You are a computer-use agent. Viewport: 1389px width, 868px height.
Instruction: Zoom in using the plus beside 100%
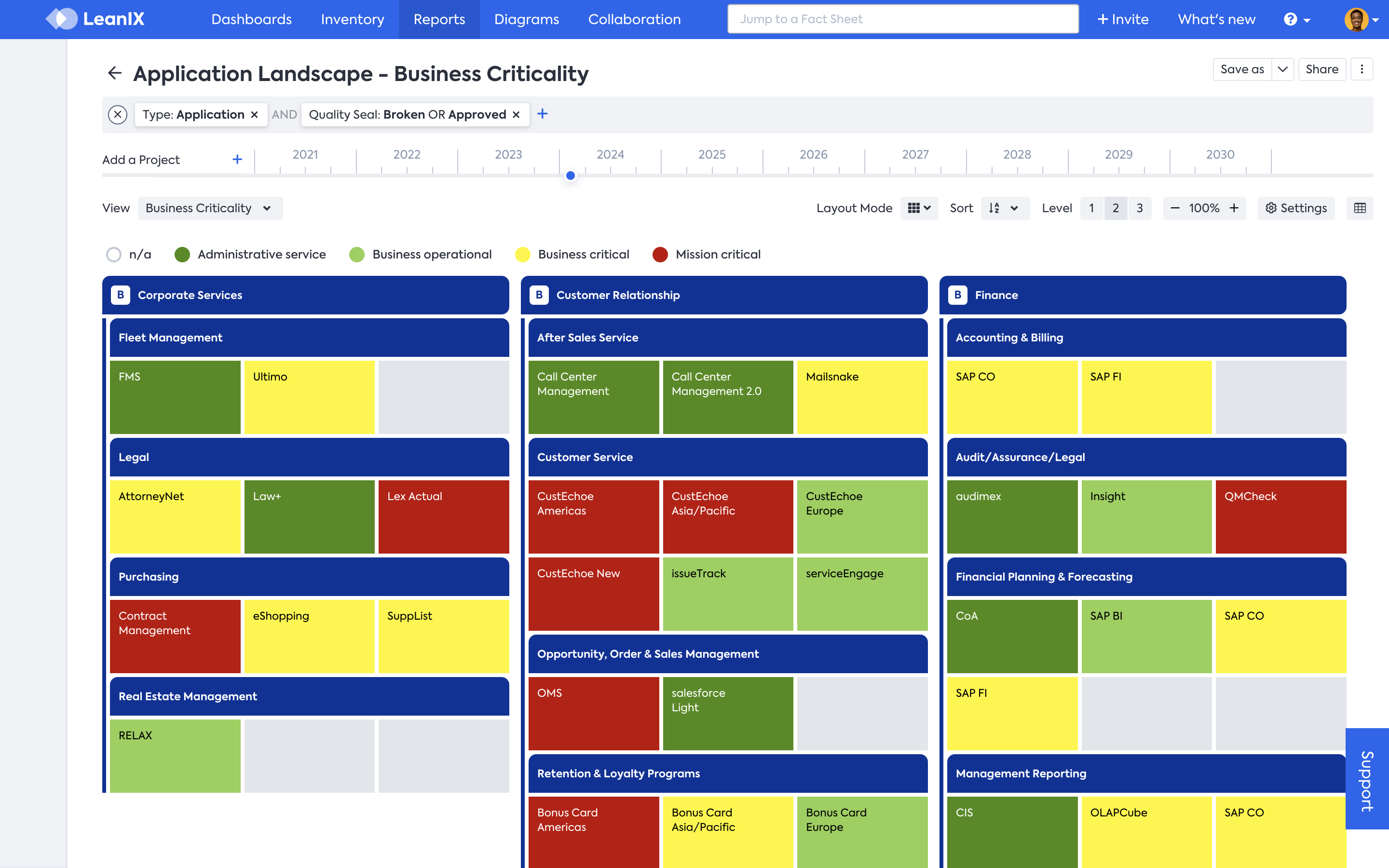click(x=1234, y=208)
